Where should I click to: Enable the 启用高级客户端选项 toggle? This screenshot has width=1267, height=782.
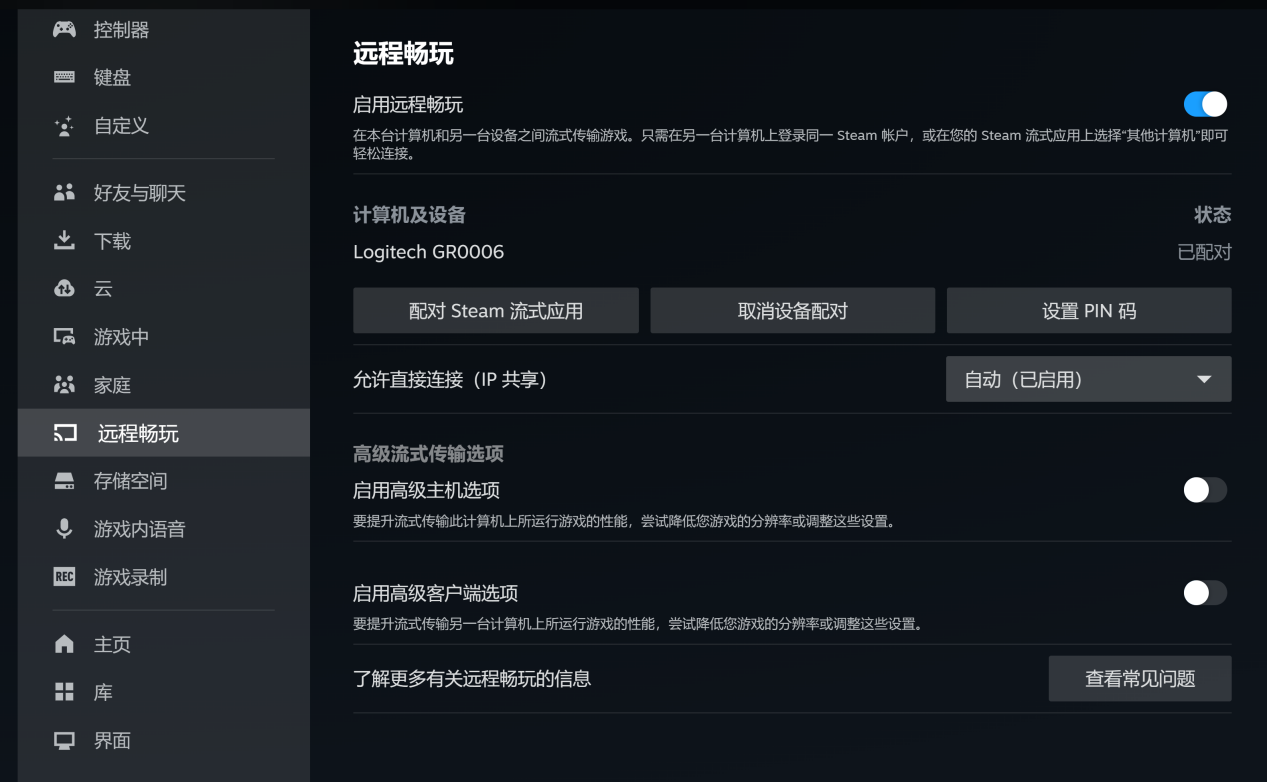pyautogui.click(x=1205, y=593)
